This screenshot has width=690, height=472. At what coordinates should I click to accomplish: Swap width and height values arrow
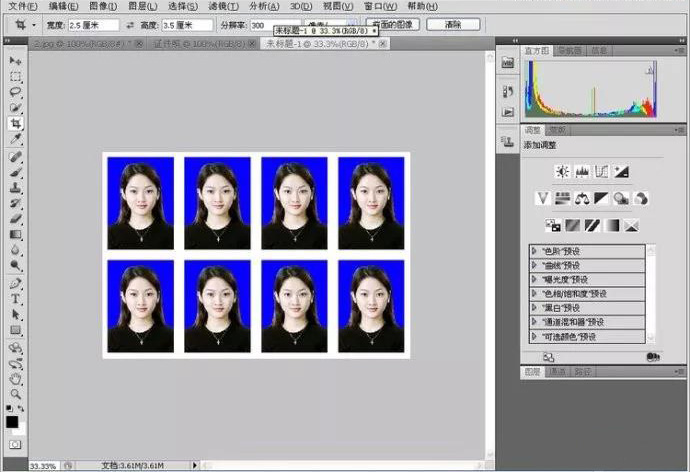click(x=132, y=24)
